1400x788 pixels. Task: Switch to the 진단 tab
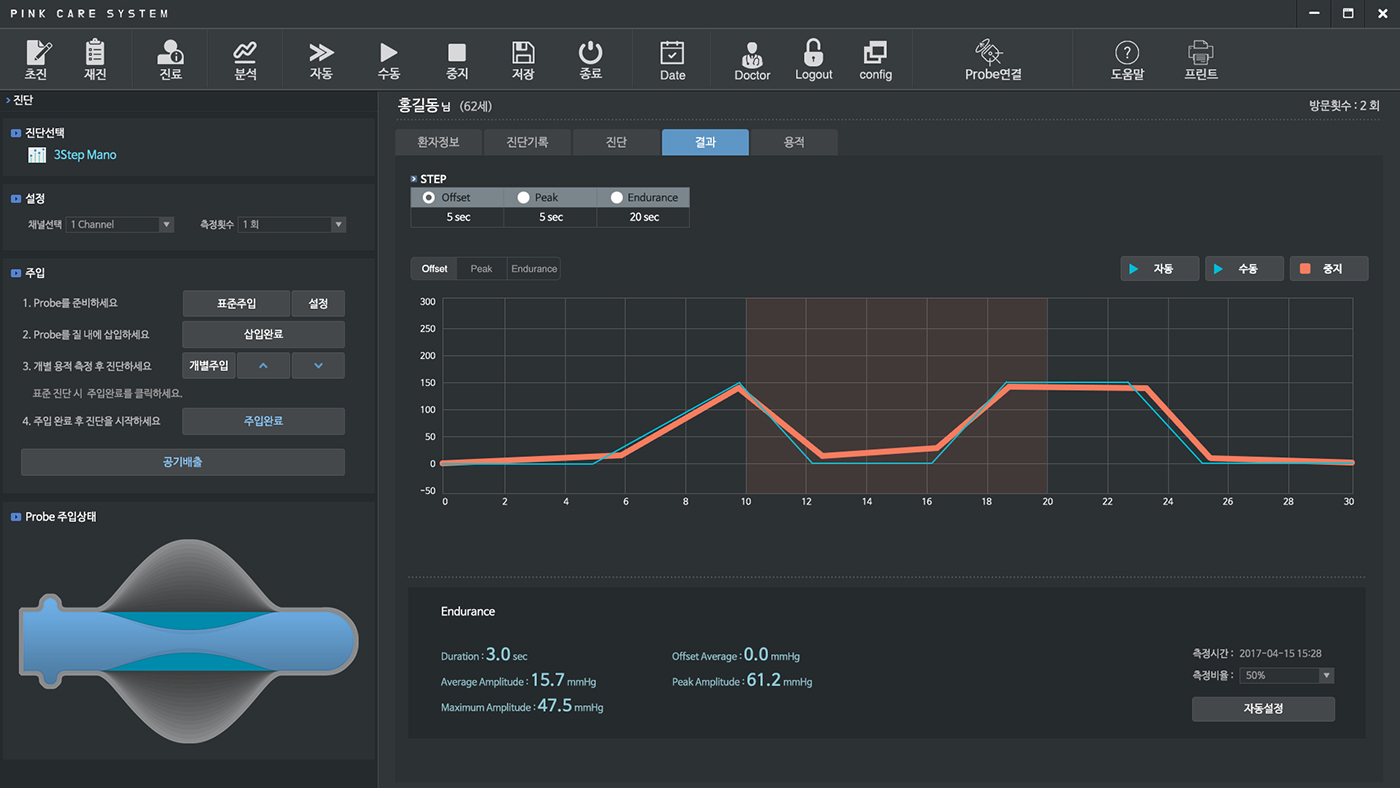616,142
